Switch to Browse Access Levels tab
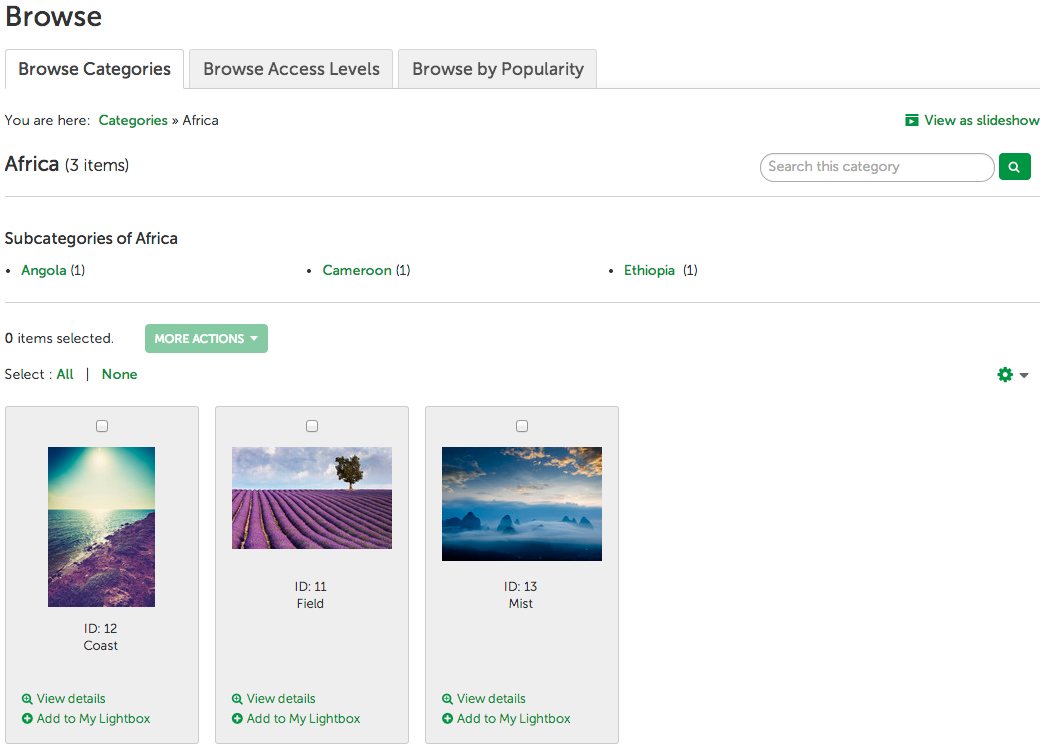 291,69
